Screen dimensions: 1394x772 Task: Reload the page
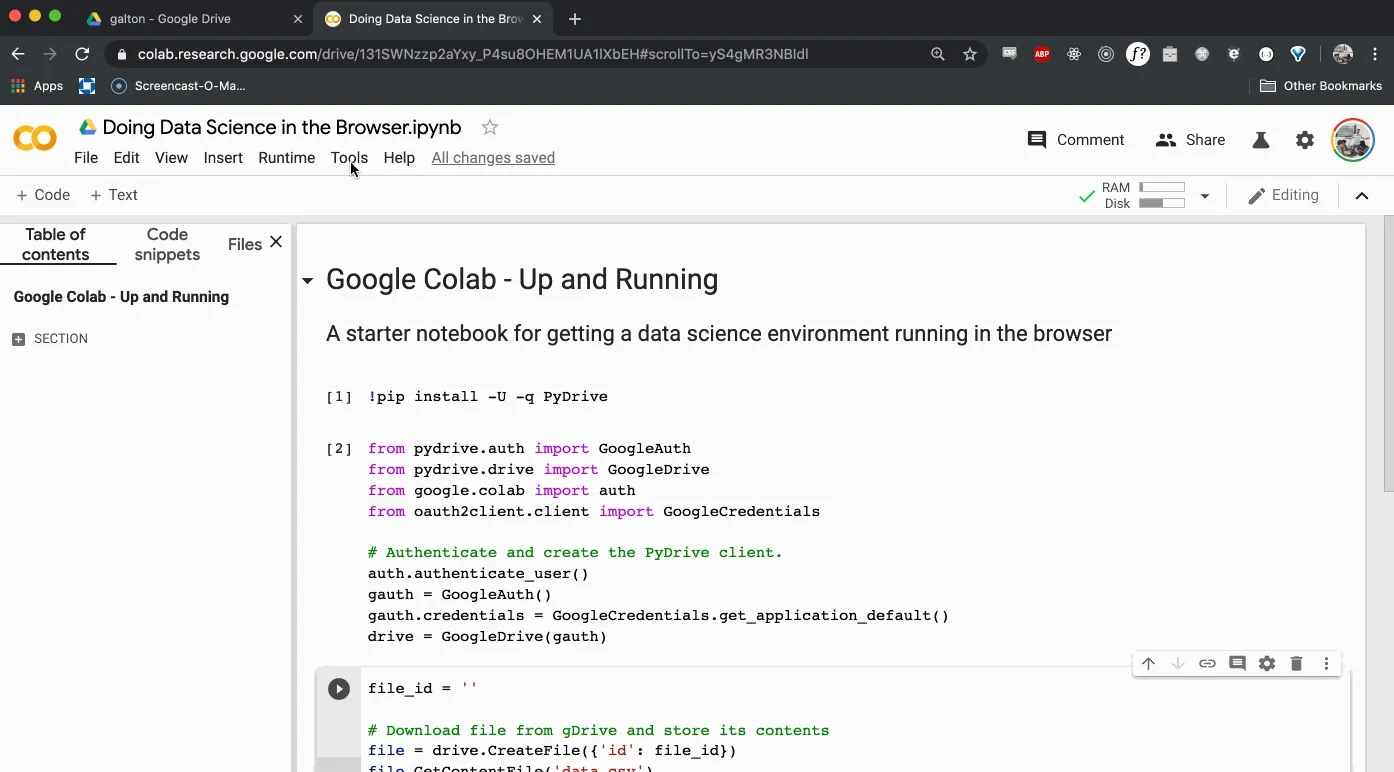[x=82, y=54]
